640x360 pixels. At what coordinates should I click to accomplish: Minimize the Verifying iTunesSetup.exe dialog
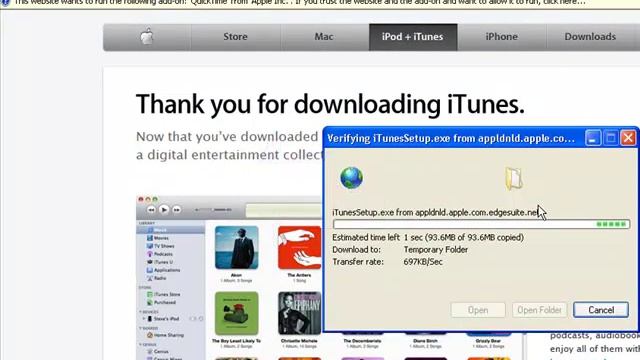[x=593, y=138]
